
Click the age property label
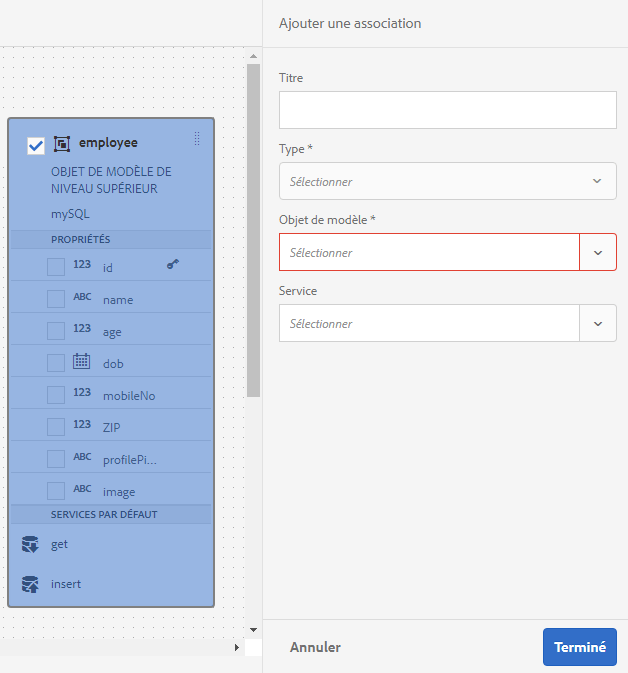(112, 332)
